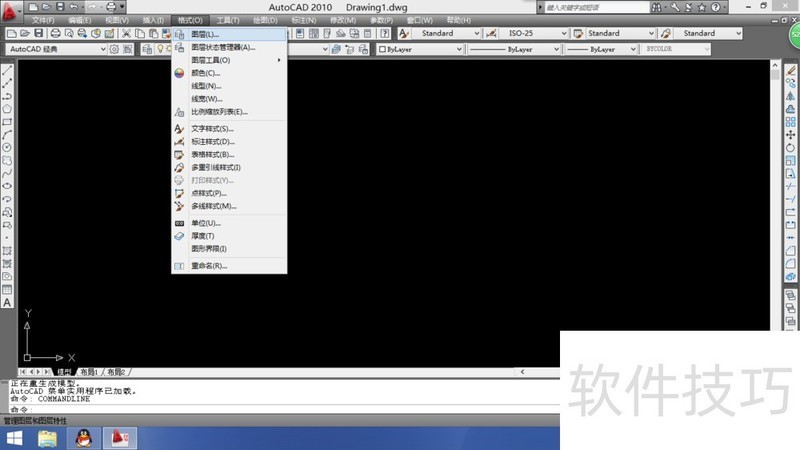
Task: Click the Make Object's Layer Current icon
Action: pyautogui.click(x=336, y=49)
